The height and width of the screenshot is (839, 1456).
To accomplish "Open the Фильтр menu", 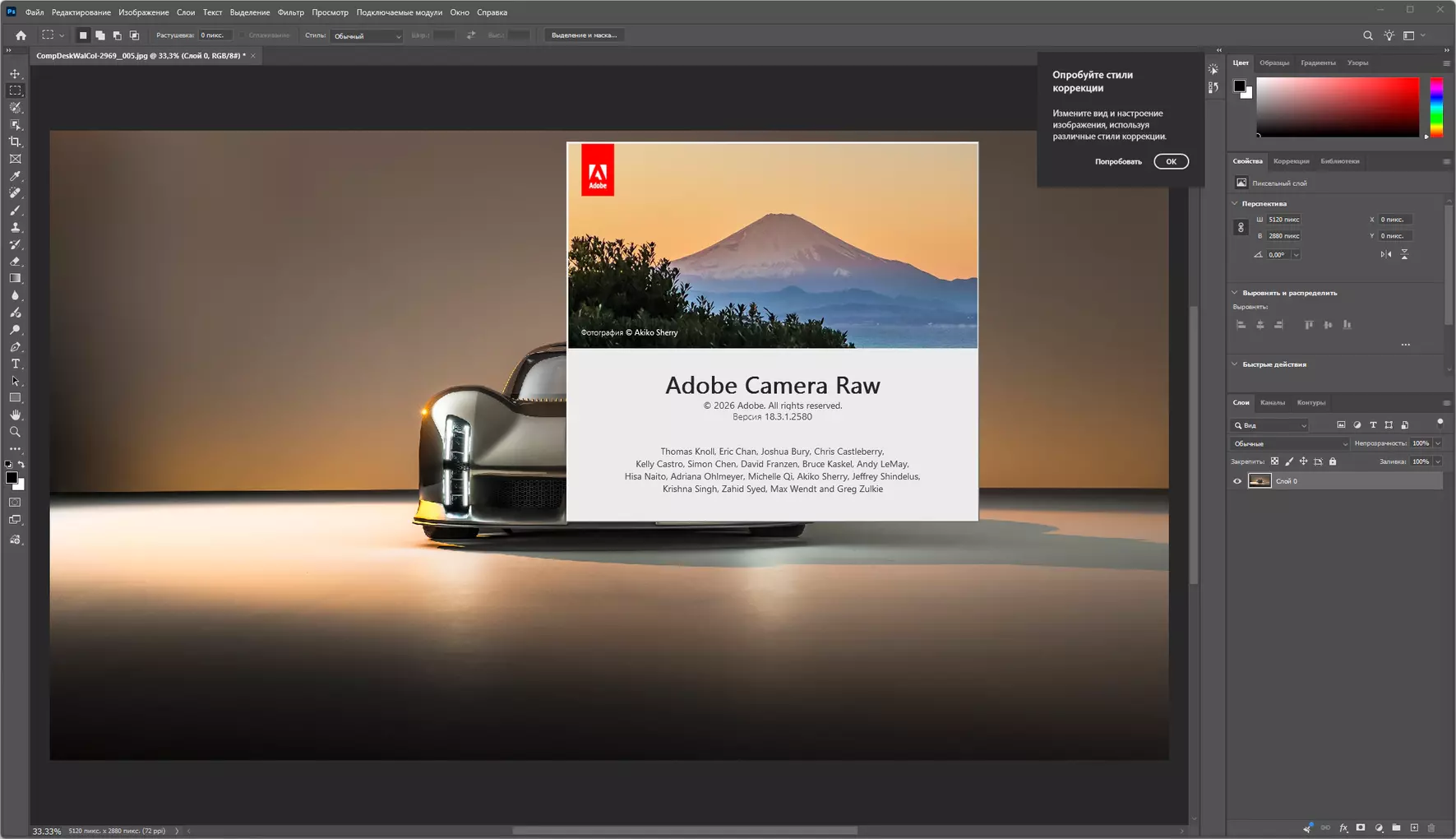I will coord(291,12).
